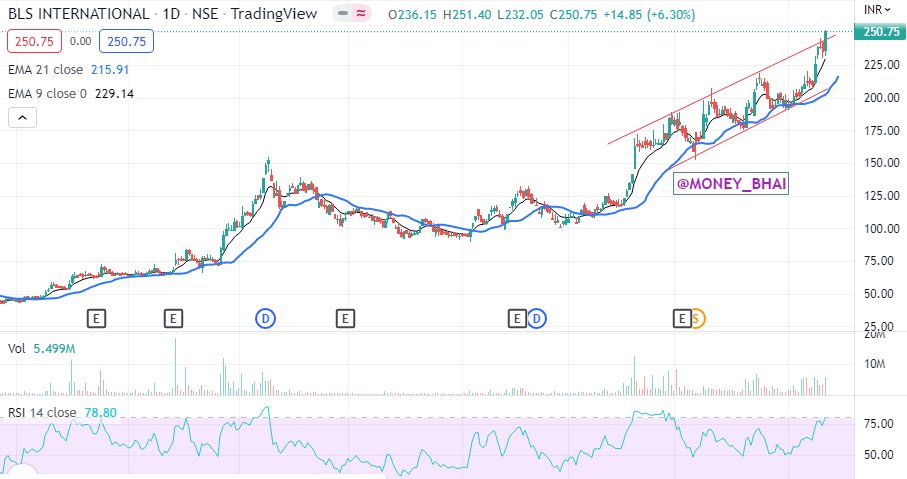
Task: Click the E earnings marker beside the S marker
Action: pyautogui.click(x=682, y=318)
